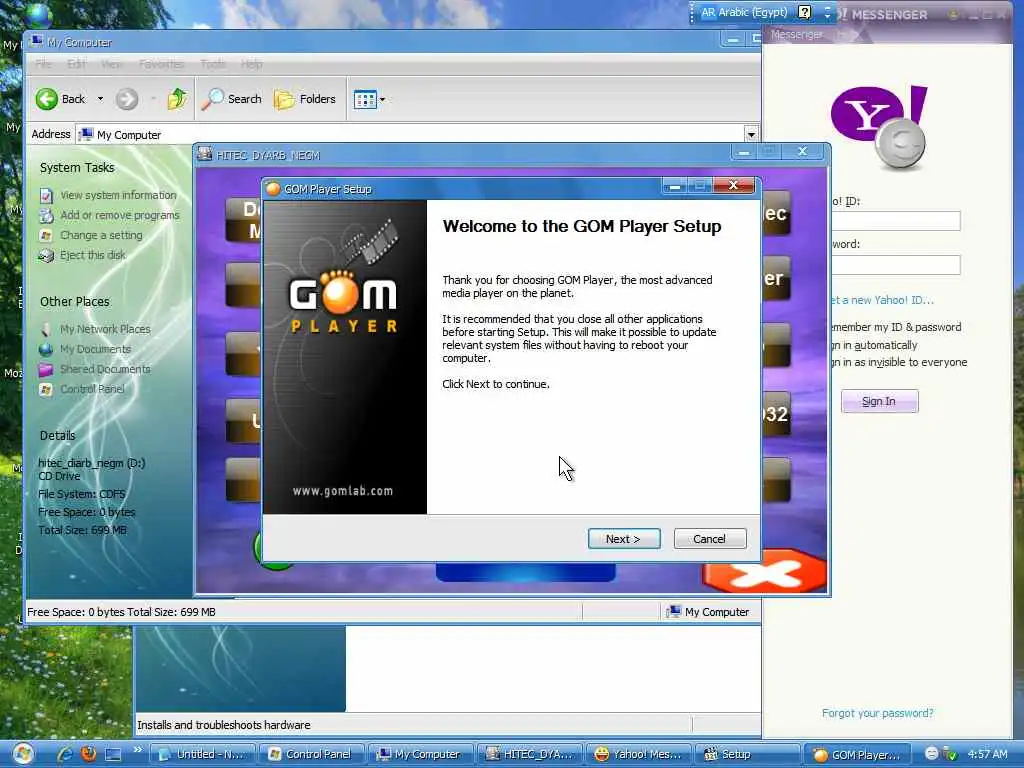Switch to Yahoo! Messenger taskbar button

tap(638, 754)
